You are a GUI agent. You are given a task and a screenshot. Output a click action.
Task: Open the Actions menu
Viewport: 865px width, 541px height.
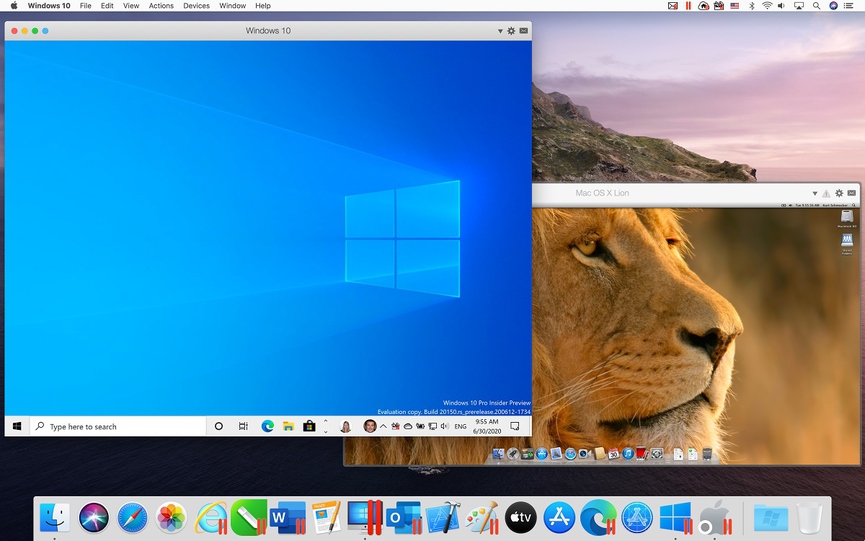(x=161, y=6)
